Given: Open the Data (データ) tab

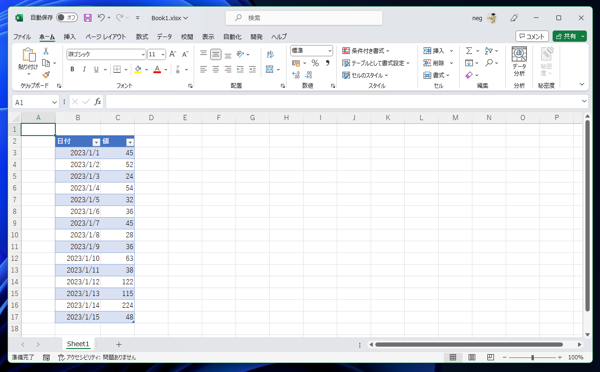Looking at the screenshot, I should pos(164,37).
